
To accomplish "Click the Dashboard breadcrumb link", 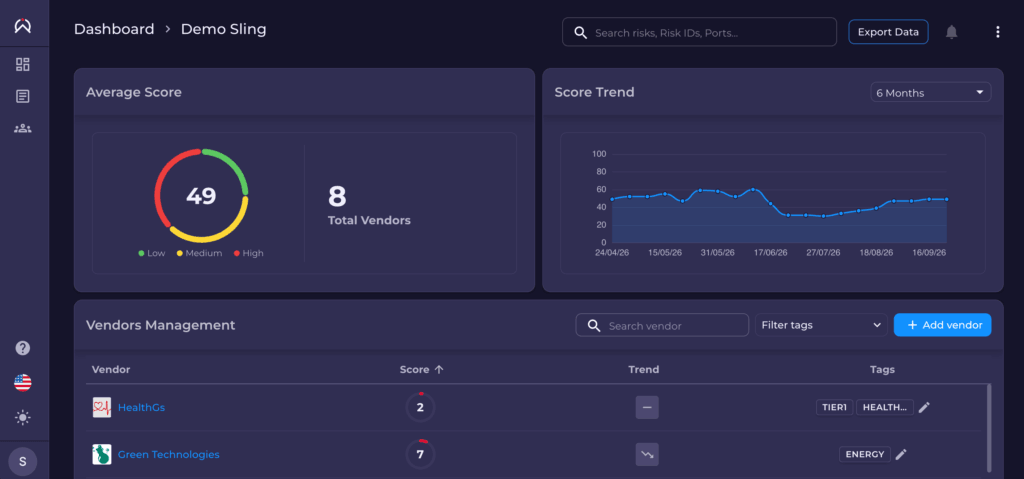I will pyautogui.click(x=114, y=29).
